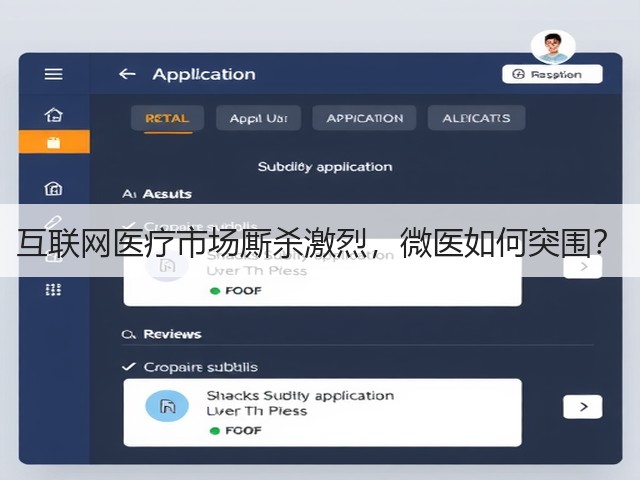Switch to the RETAL tab
Image resolution: width=640 pixels, height=480 pixels.
pyautogui.click(x=167, y=118)
